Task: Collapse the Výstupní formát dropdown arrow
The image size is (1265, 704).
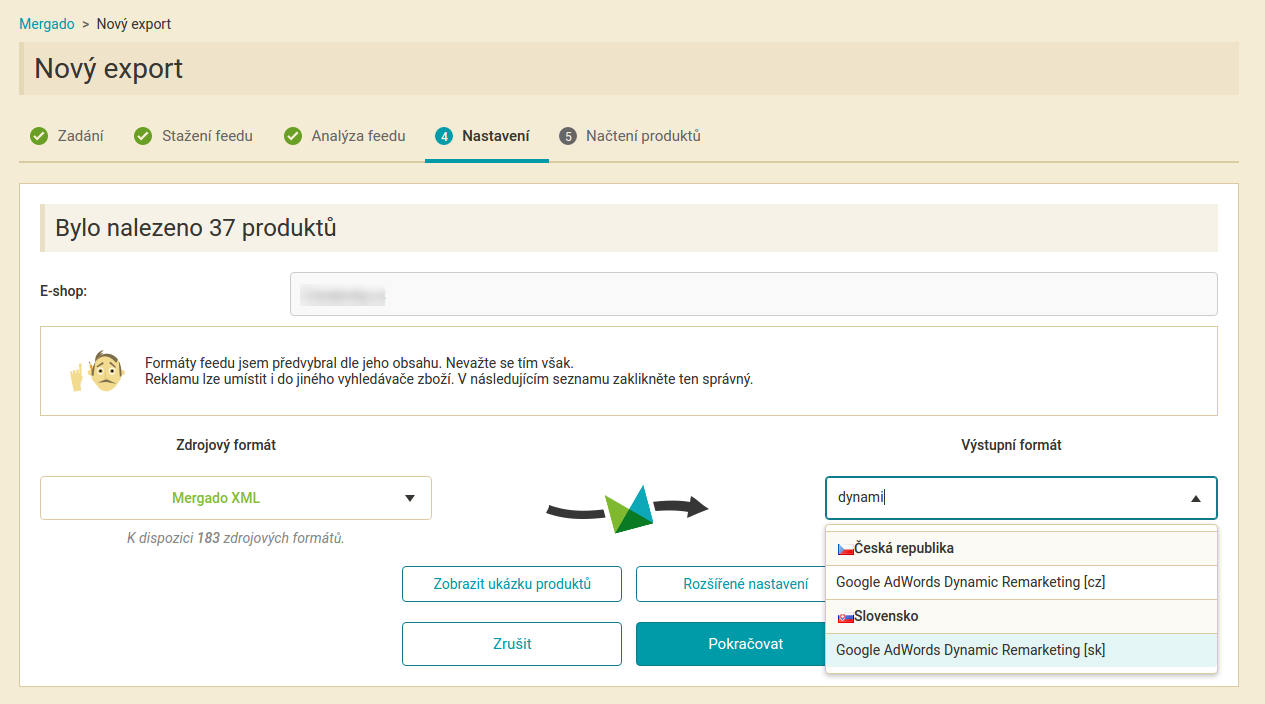Action: coord(1196,498)
